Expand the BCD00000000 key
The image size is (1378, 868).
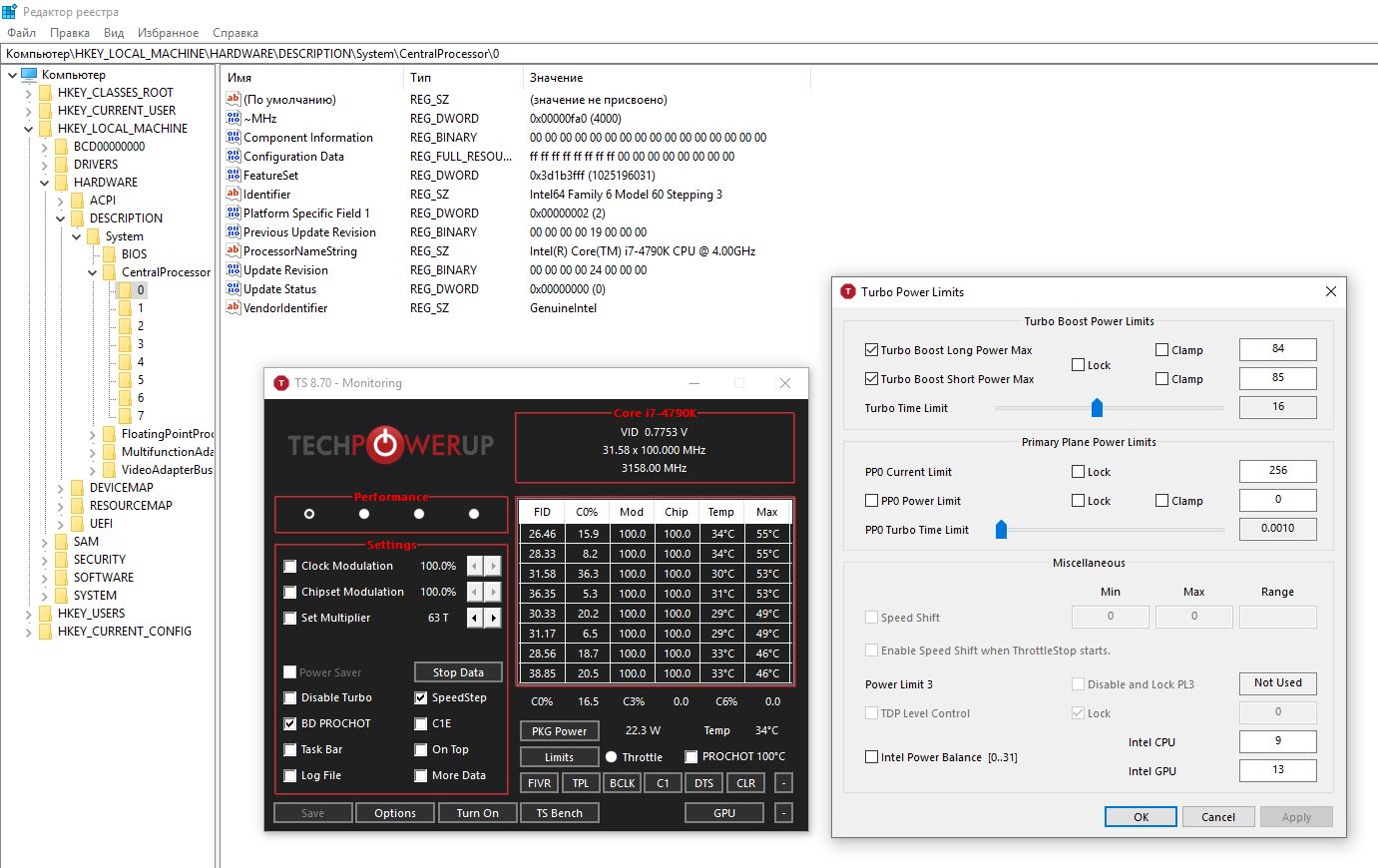tap(45, 147)
